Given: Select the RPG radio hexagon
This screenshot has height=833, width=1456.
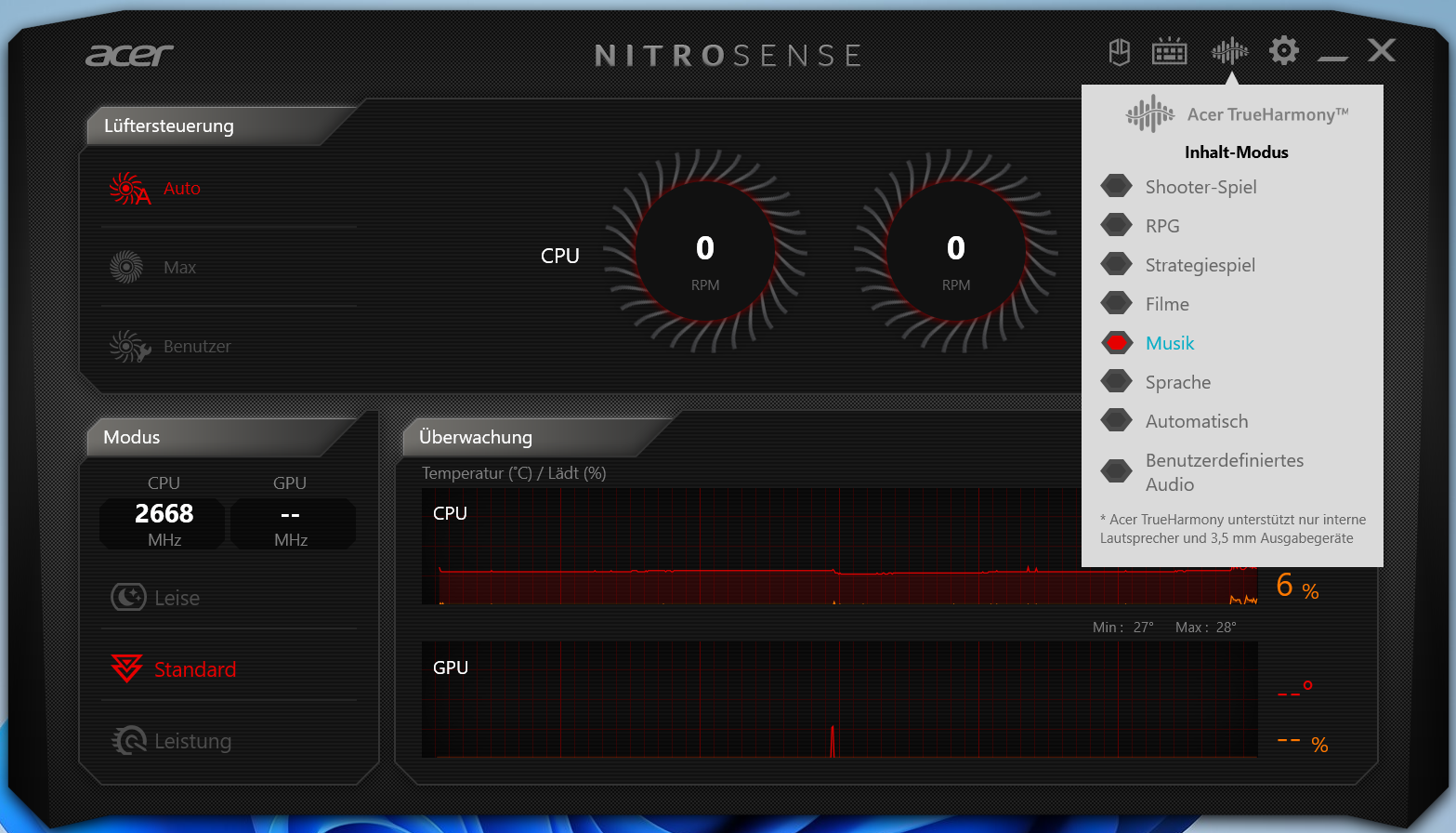Looking at the screenshot, I should pyautogui.click(x=1116, y=225).
